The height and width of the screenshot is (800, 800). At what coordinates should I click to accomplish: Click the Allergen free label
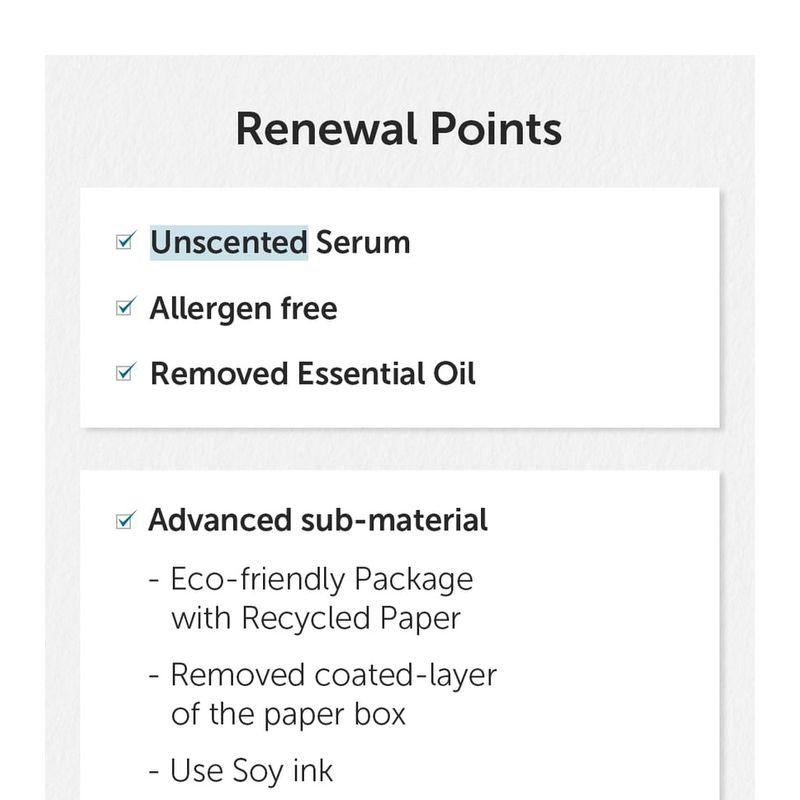pyautogui.click(x=243, y=308)
